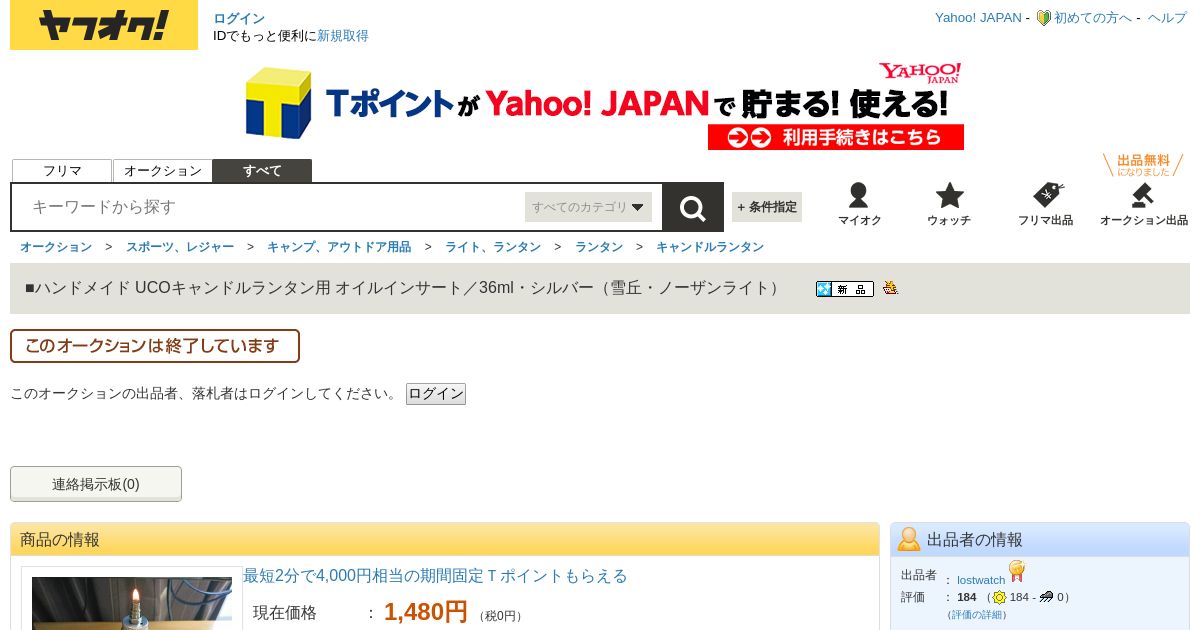Click breadcrumb スポーツ、レジャー

tap(180, 247)
